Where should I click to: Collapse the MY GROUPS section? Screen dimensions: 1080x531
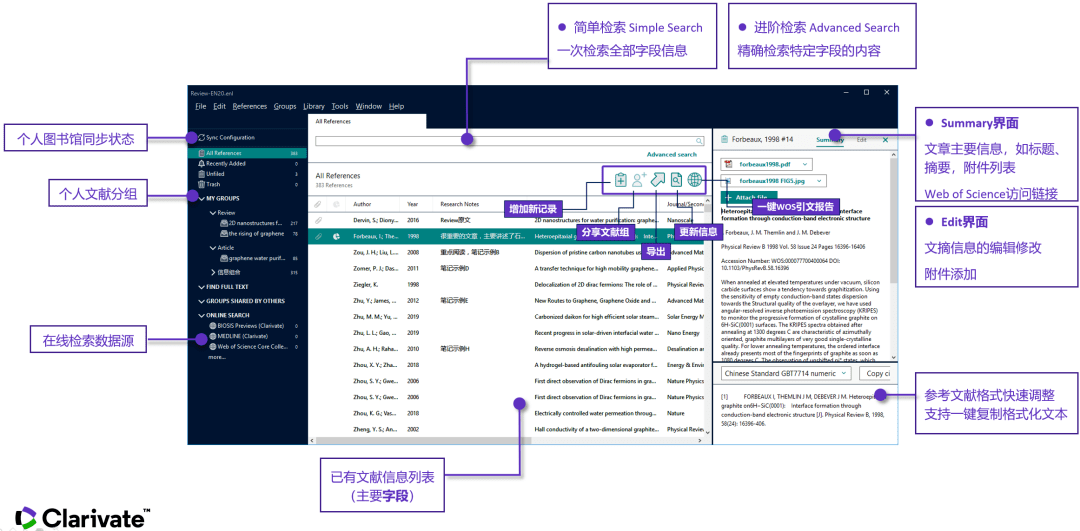pyautogui.click(x=201, y=198)
